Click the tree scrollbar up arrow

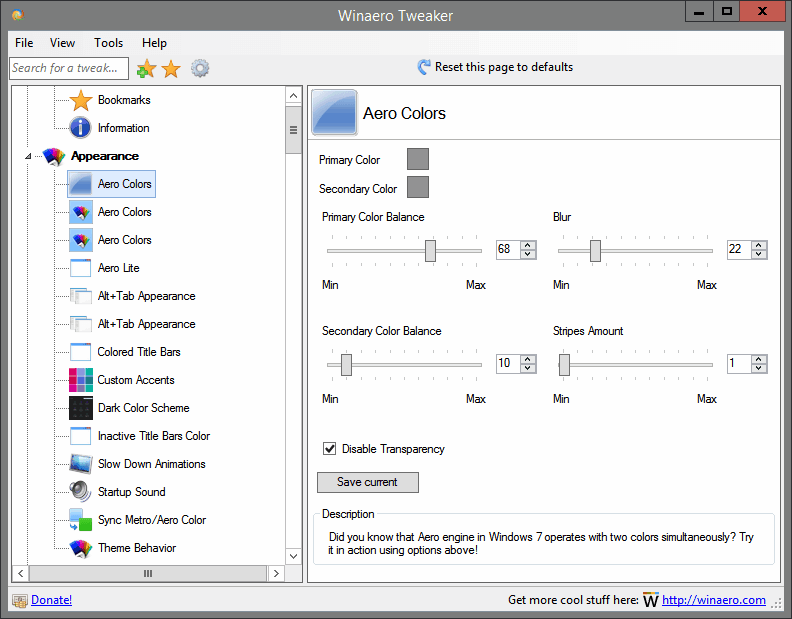tap(293, 96)
